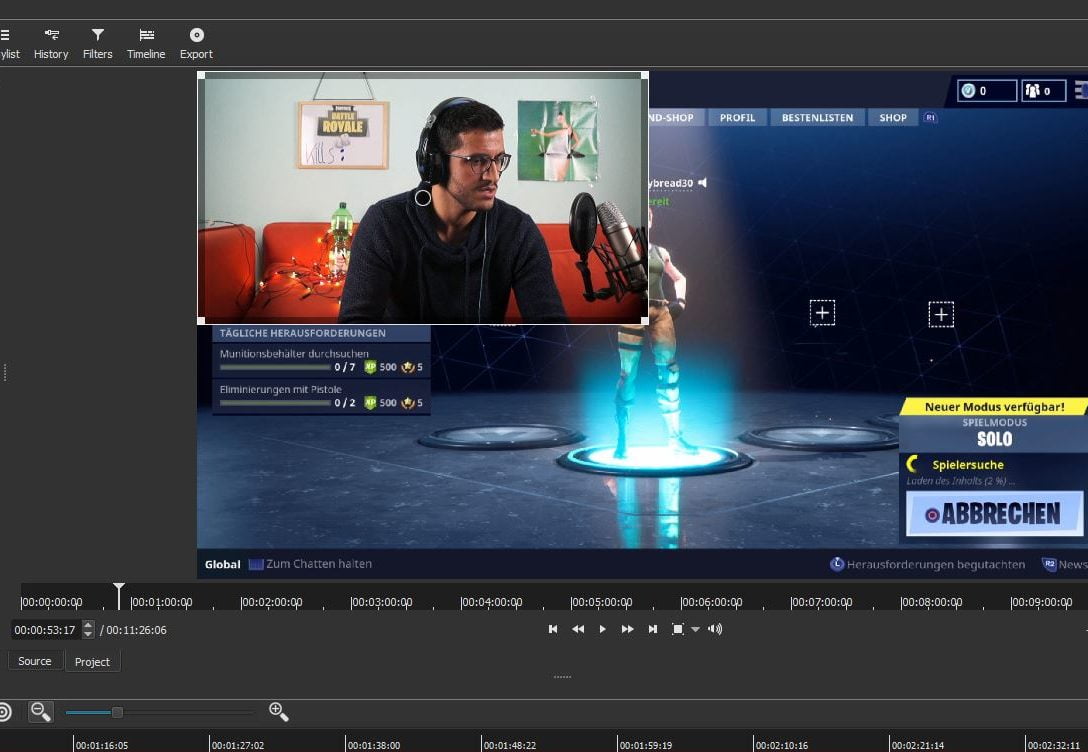This screenshot has height=752, width=1088.
Task: Toggle the preview zoom fit button
Action: [678, 629]
